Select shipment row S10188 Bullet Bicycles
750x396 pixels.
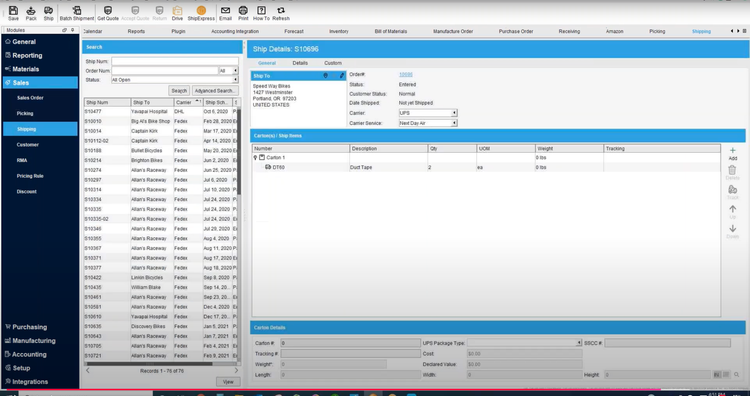point(161,151)
